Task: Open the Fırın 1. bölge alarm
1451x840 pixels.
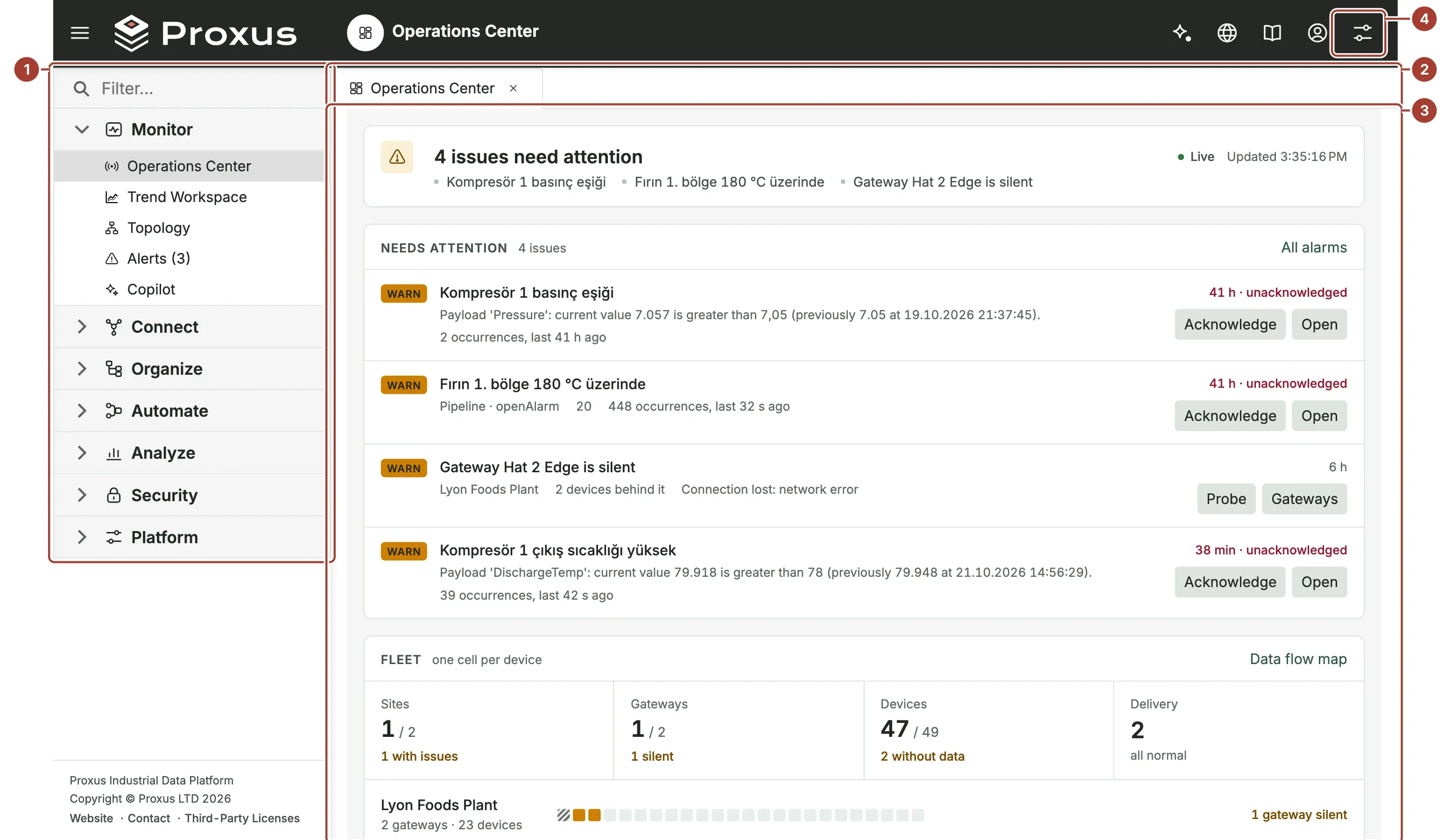Action: tap(1318, 416)
